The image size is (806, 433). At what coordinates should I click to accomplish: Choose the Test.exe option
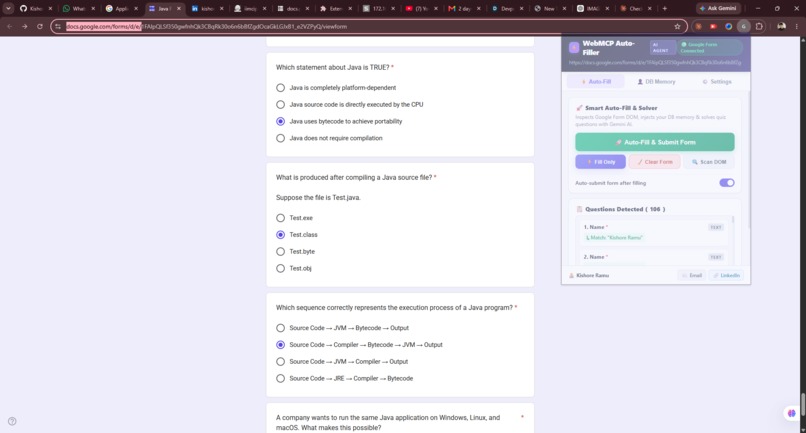click(280, 218)
